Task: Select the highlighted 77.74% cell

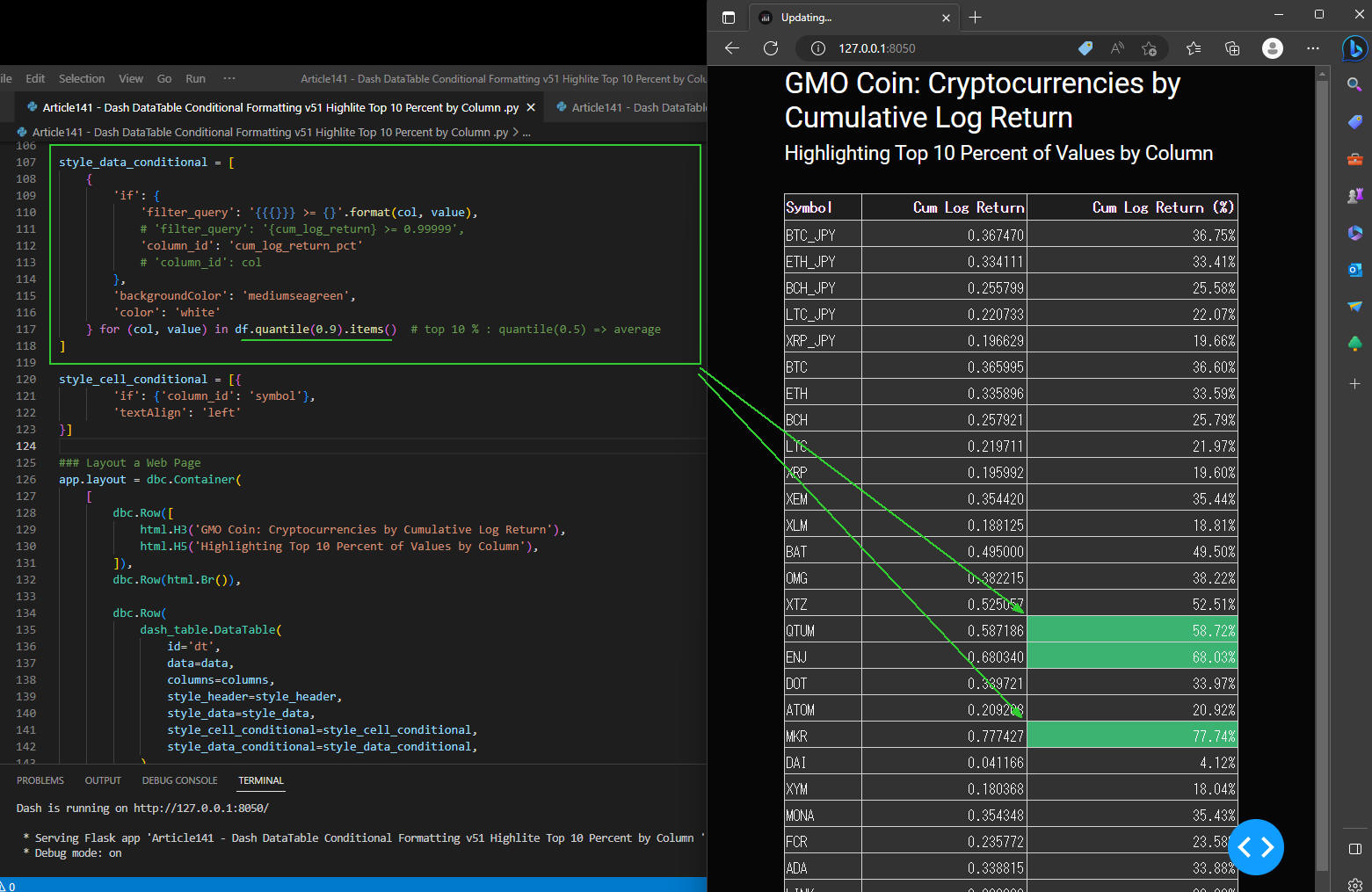Action: (x=1132, y=736)
